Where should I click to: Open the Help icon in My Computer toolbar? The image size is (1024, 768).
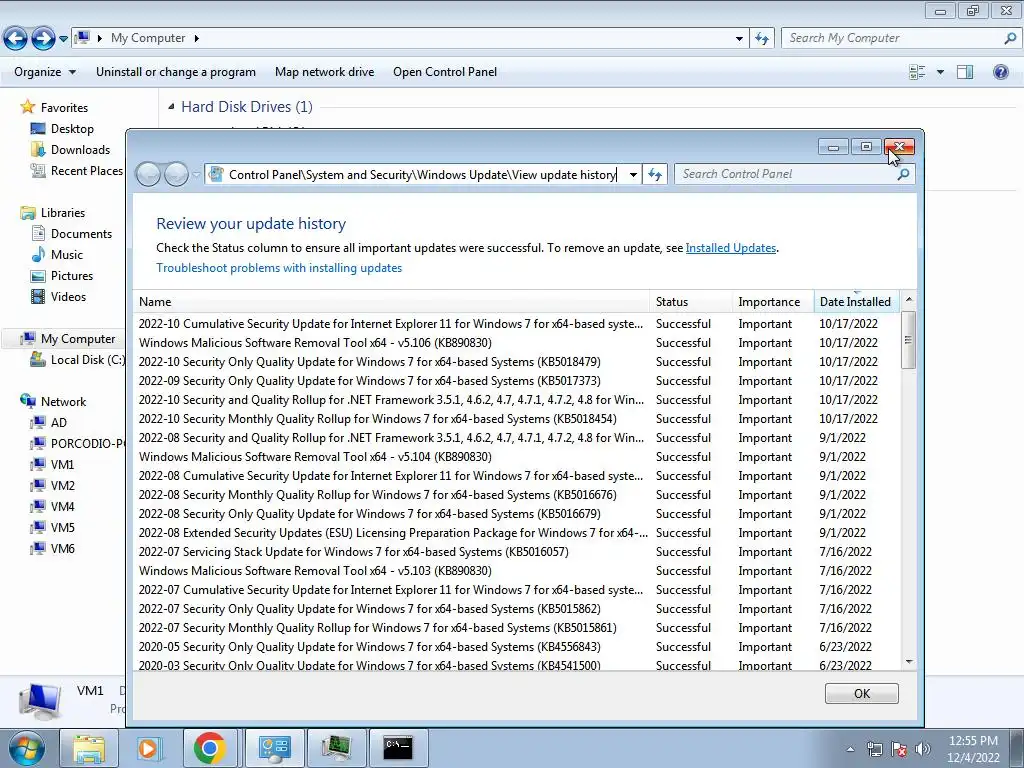1000,72
